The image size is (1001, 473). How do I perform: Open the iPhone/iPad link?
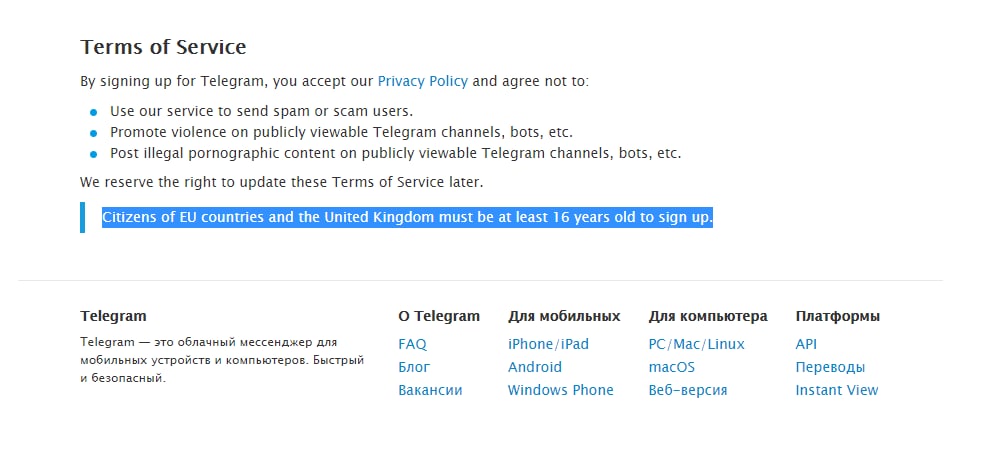(548, 344)
